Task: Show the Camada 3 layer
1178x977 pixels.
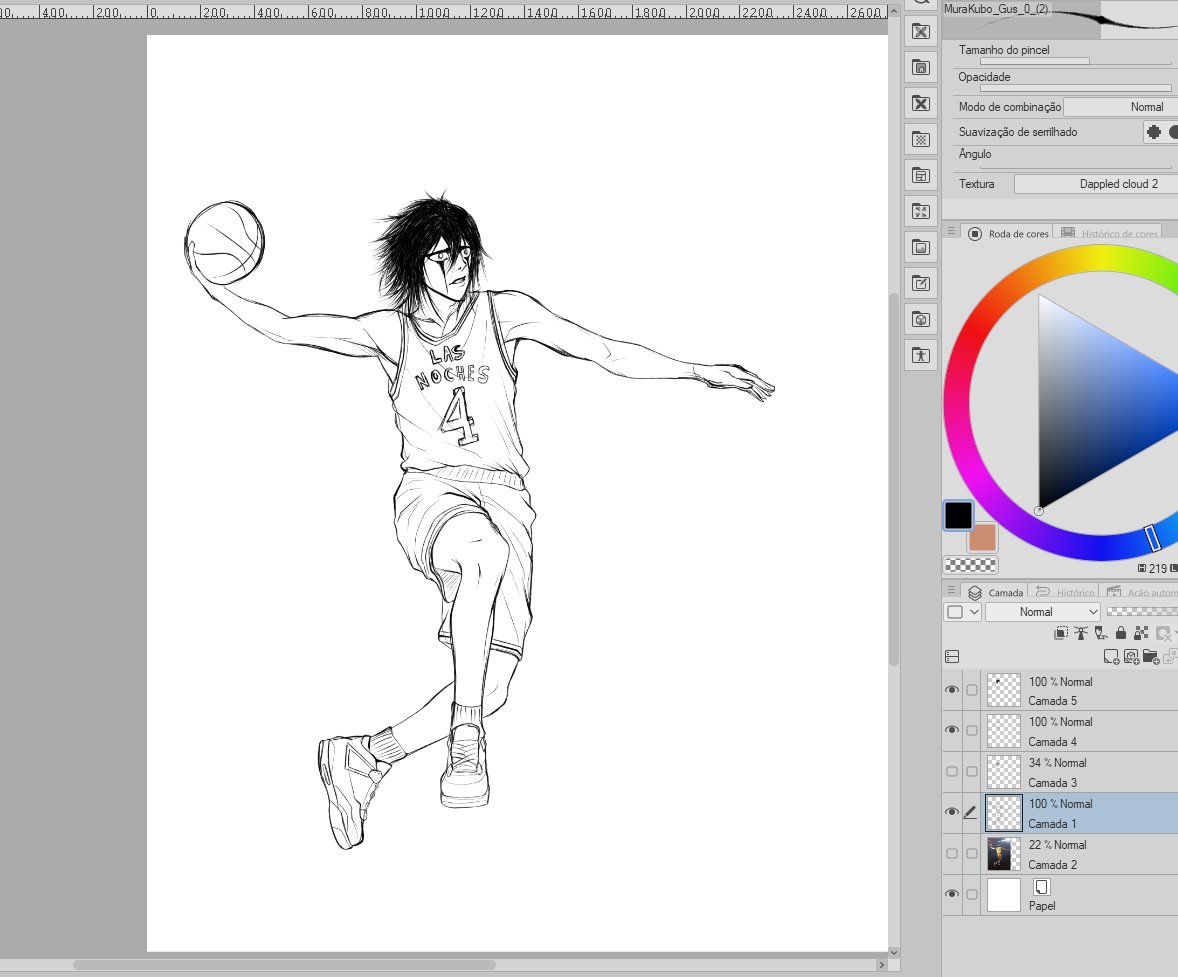Action: tap(952, 772)
